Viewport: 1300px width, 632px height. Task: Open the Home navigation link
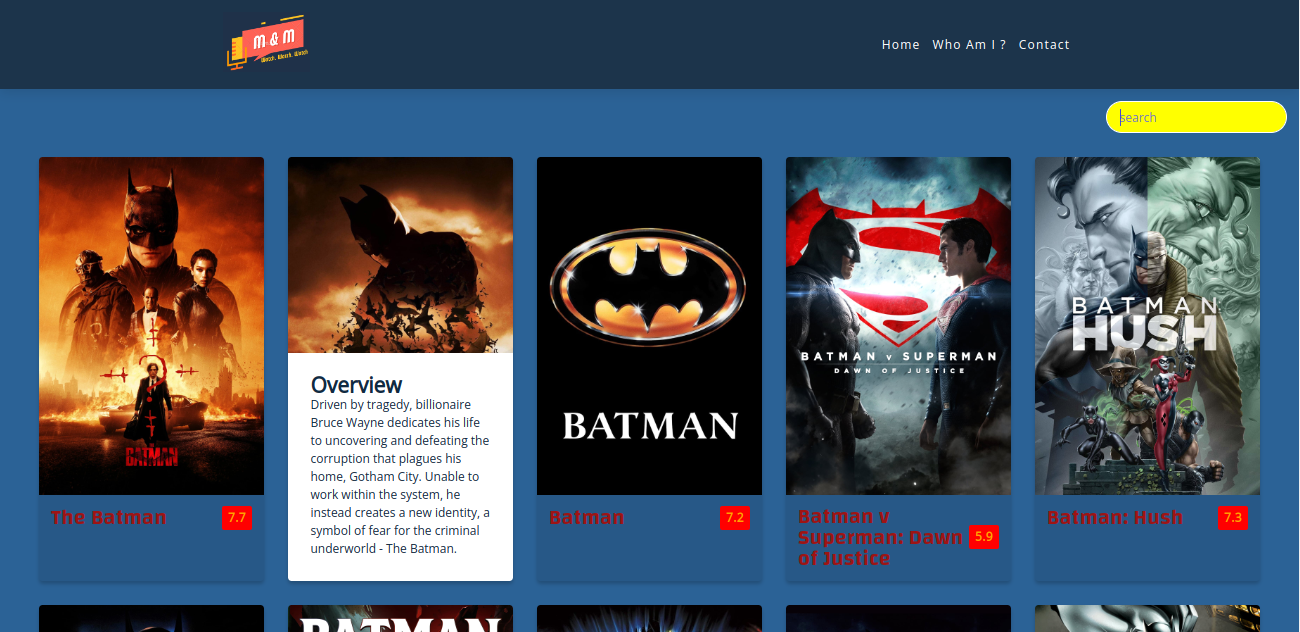[900, 45]
